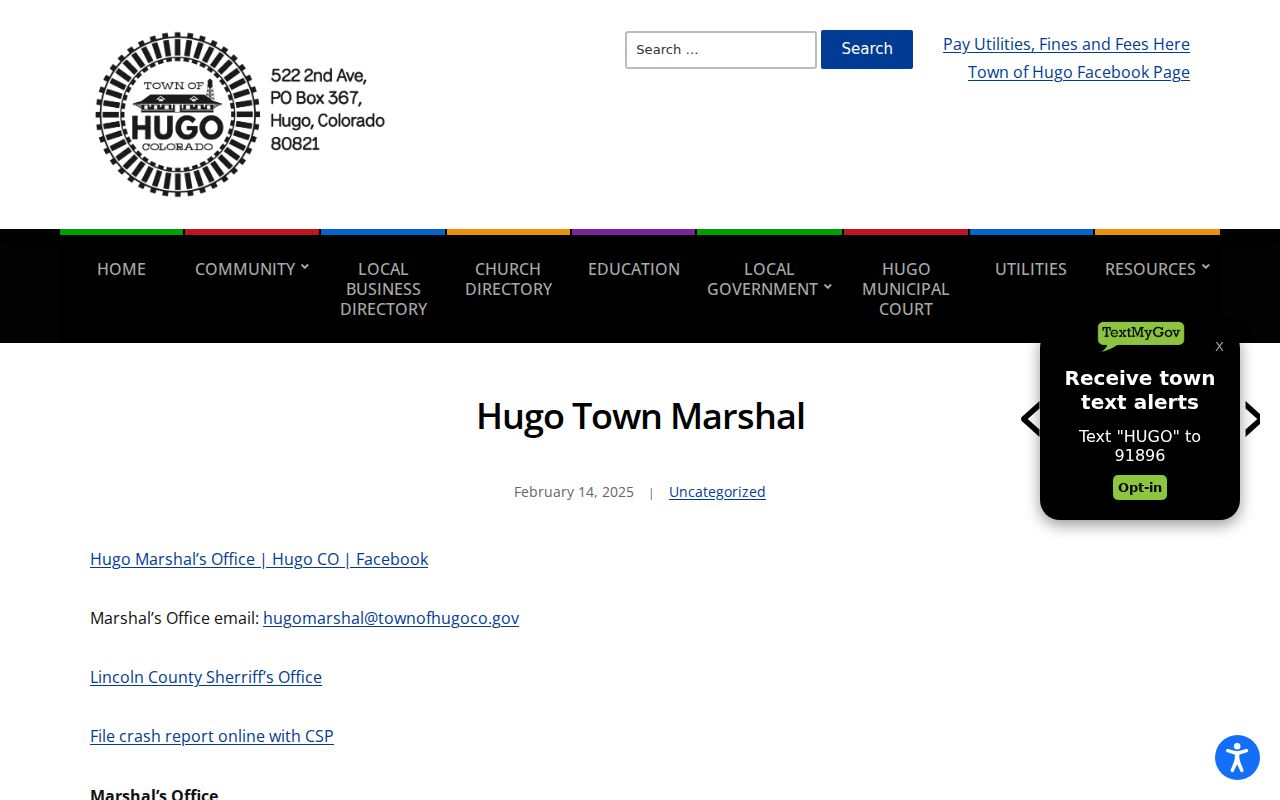Open Lincoln County Sherriff's Office link

(x=206, y=677)
